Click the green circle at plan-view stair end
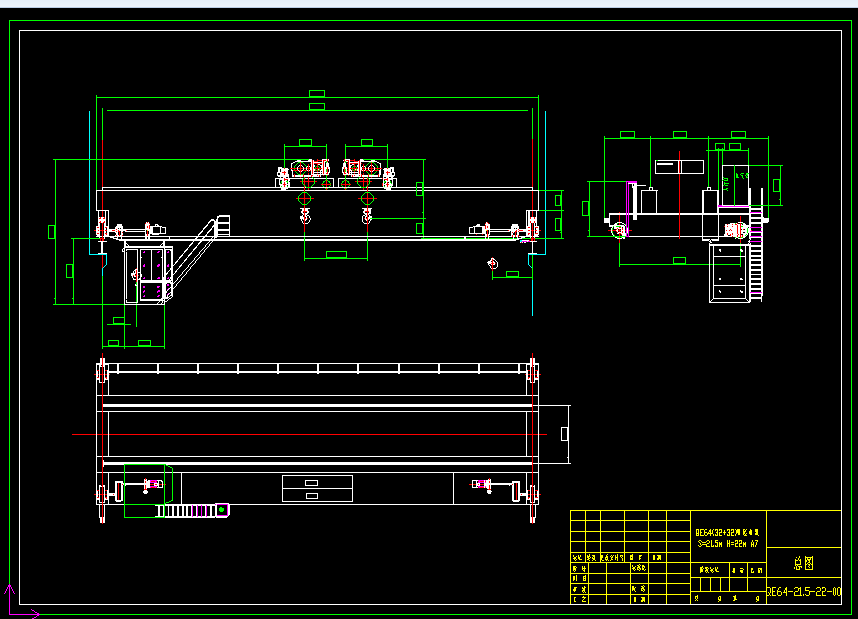858x619 pixels. [x=222, y=510]
